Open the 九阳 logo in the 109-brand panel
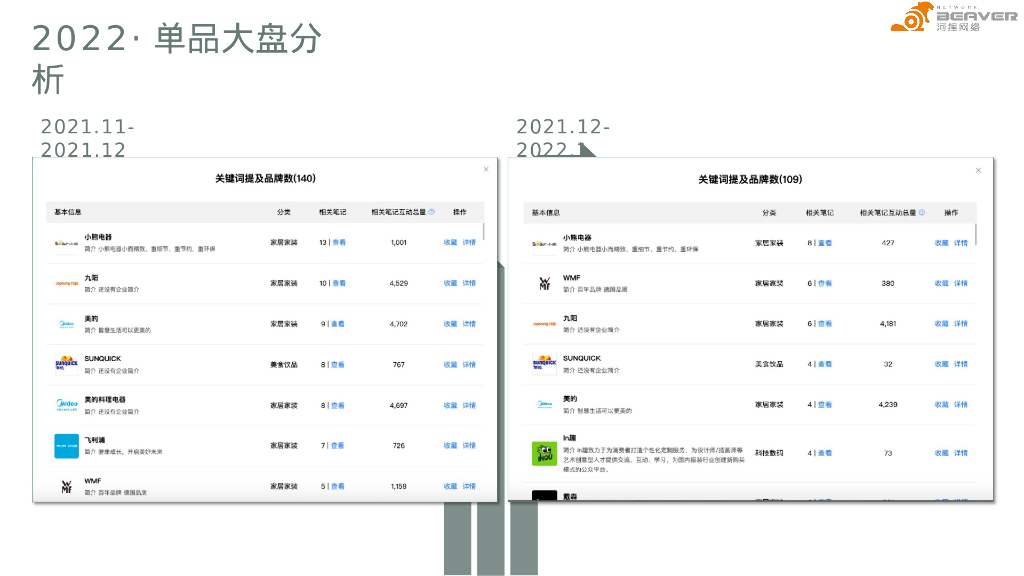This screenshot has height=576, width=1024. (545, 324)
